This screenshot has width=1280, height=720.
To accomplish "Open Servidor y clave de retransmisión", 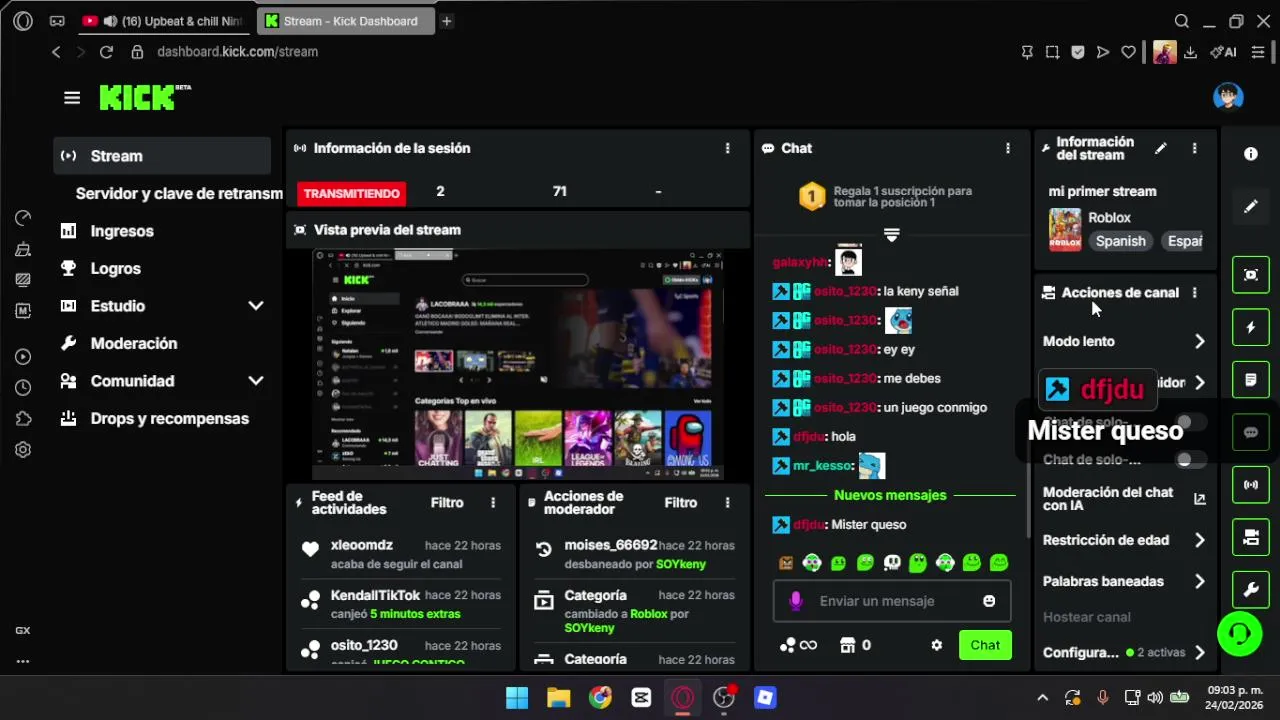I will point(179,194).
